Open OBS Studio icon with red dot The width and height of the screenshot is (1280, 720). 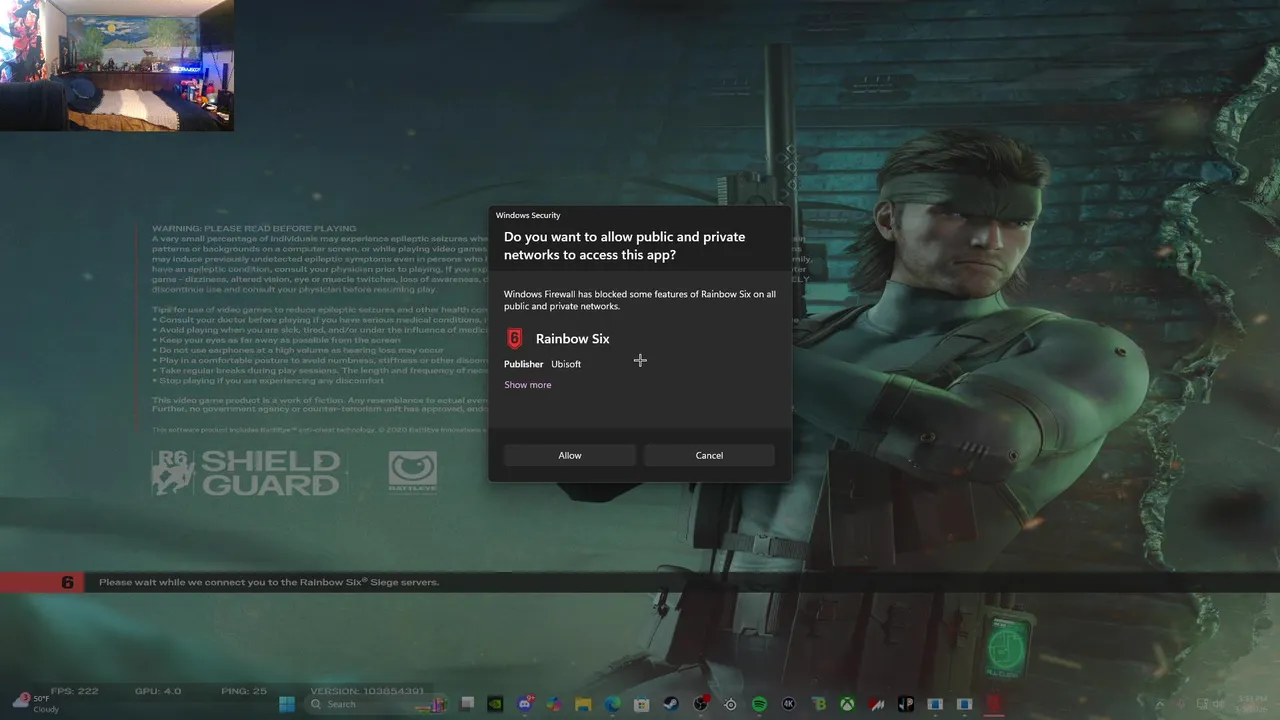[701, 704]
